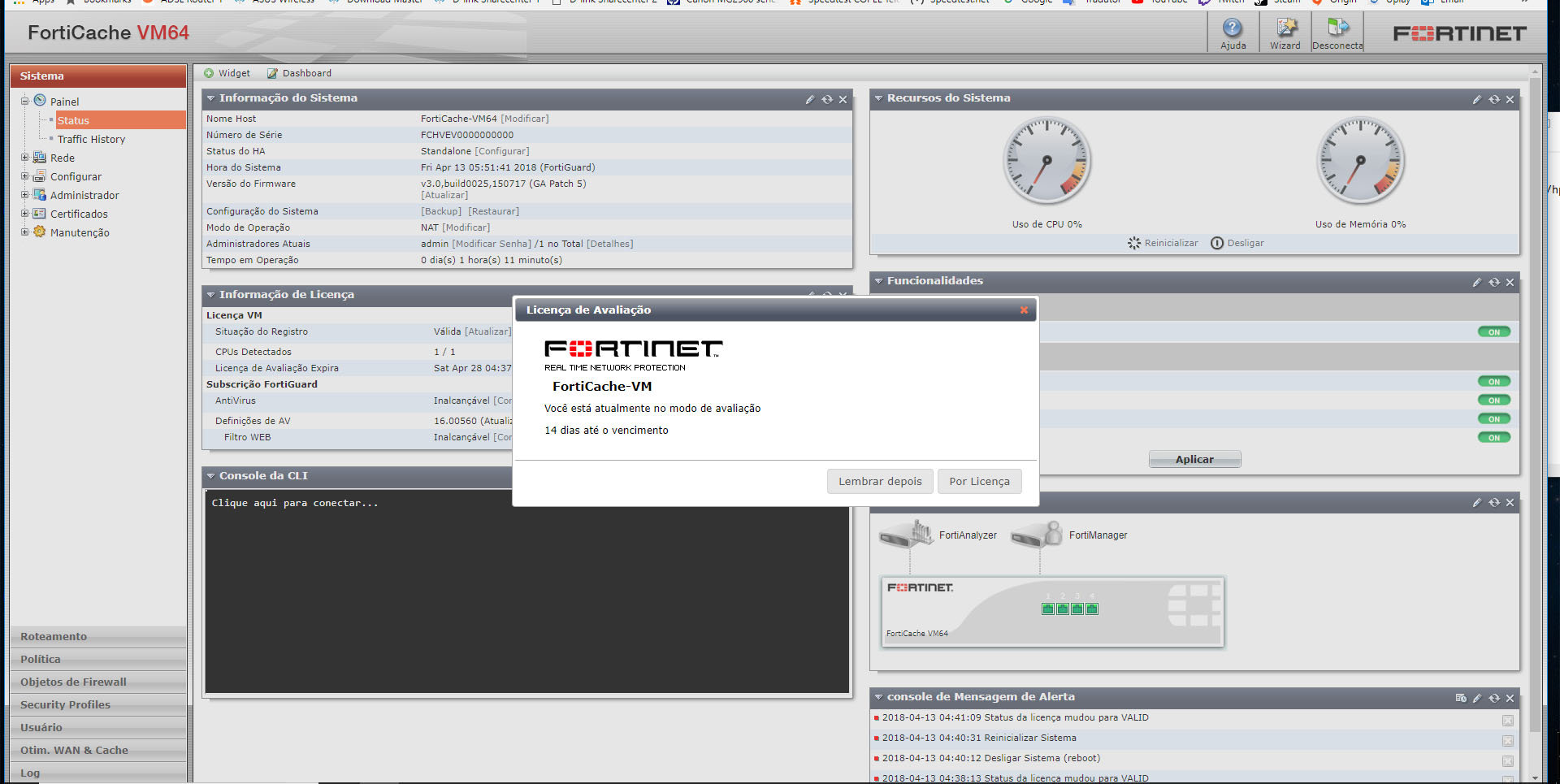Screen dimensions: 1560x784
Task: Open Traffic History in the sidebar
Action: click(x=91, y=139)
